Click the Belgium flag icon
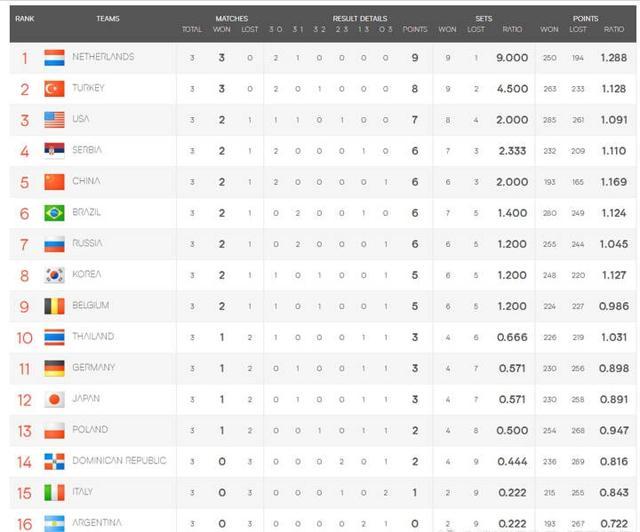 tap(54, 306)
